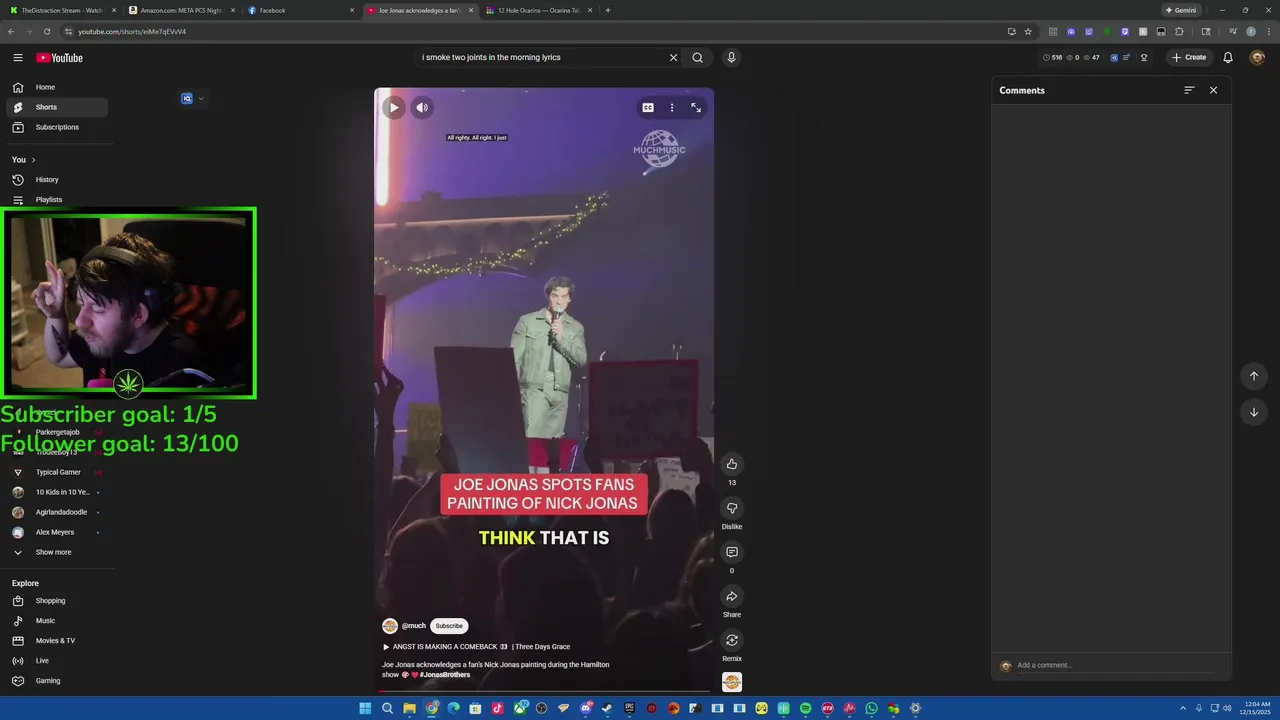Open Windows Start menu

click(x=365, y=708)
